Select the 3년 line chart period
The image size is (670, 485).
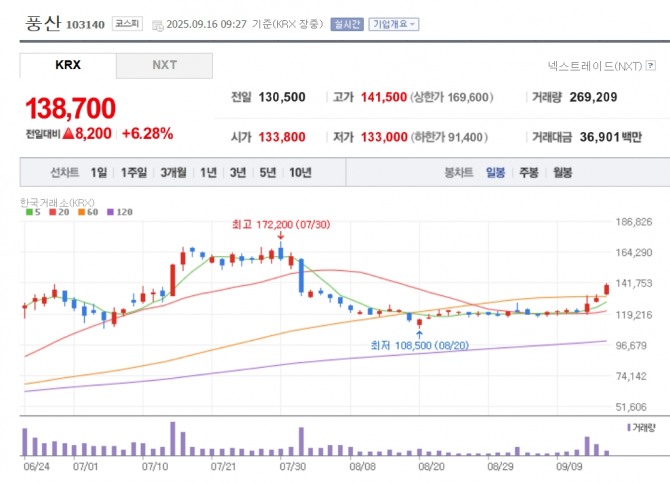(238, 172)
